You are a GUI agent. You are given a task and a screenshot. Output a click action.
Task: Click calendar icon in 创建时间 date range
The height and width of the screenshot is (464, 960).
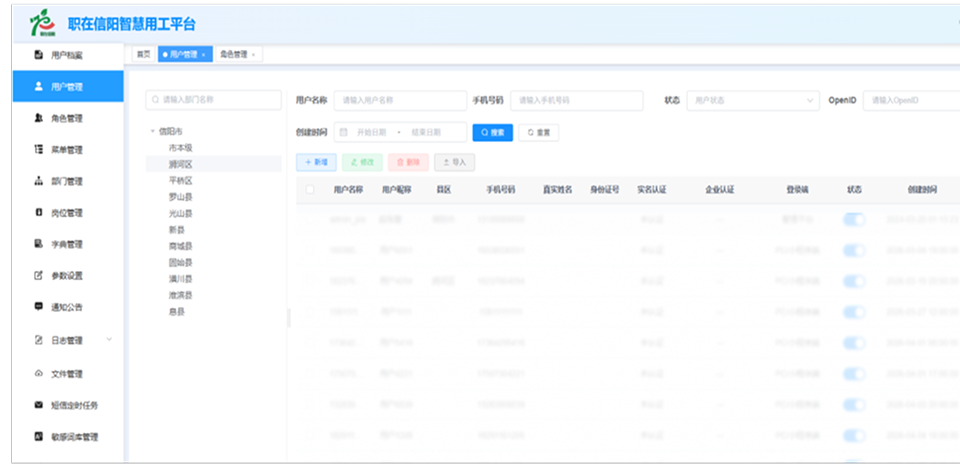pyautogui.click(x=343, y=132)
